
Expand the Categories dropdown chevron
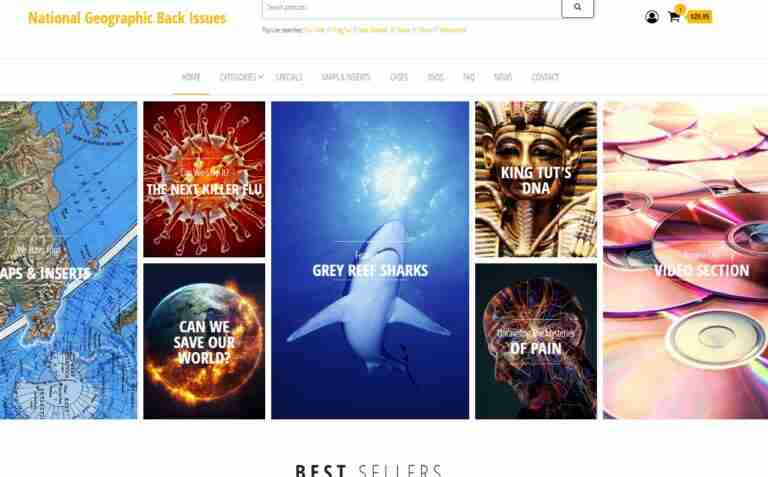point(261,77)
